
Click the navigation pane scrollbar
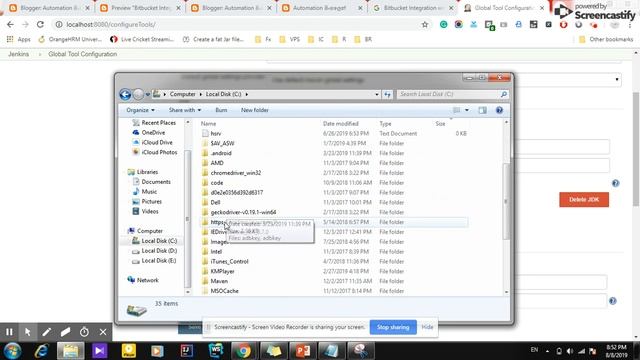(x=188, y=218)
